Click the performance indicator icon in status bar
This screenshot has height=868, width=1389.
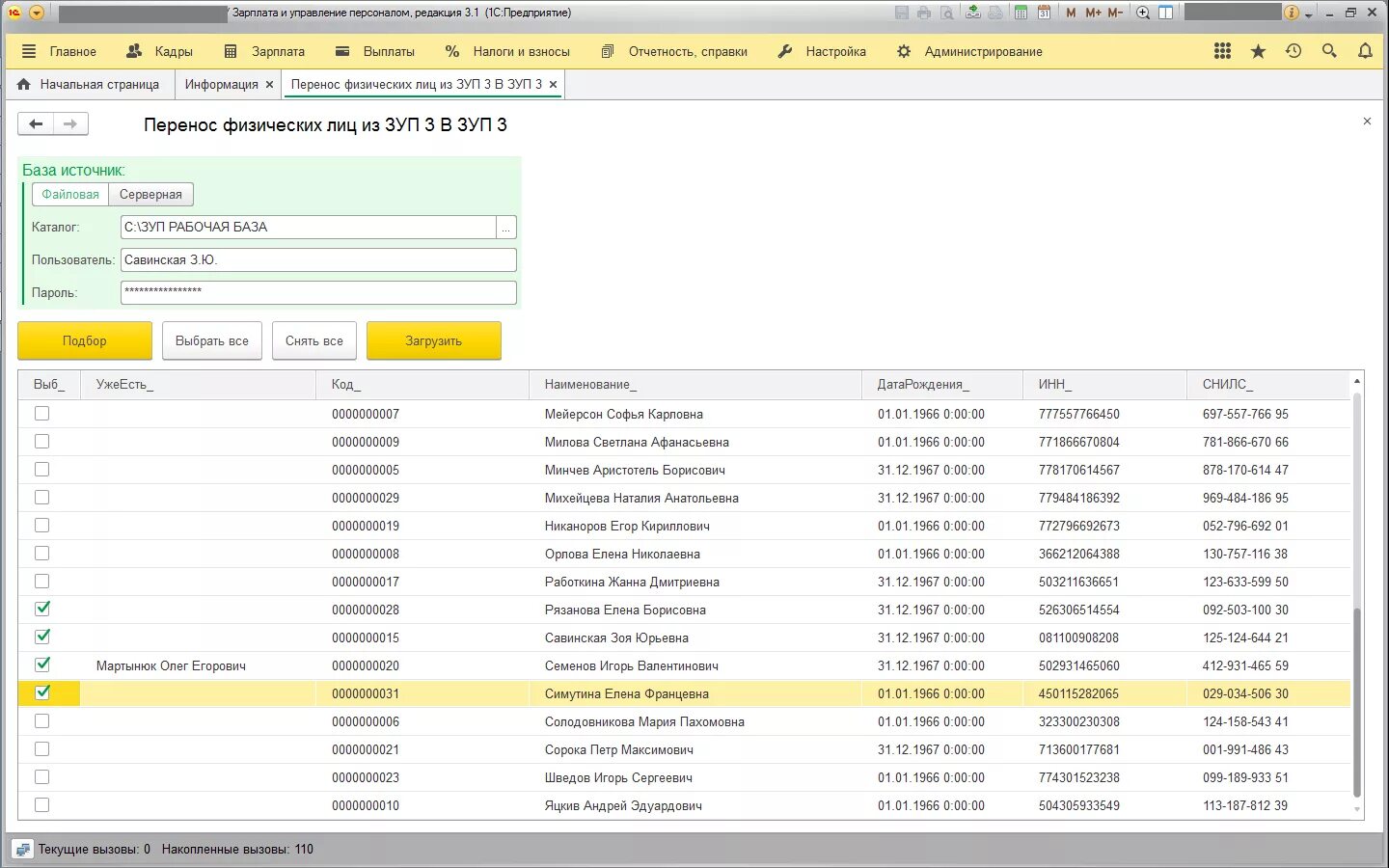coord(23,850)
